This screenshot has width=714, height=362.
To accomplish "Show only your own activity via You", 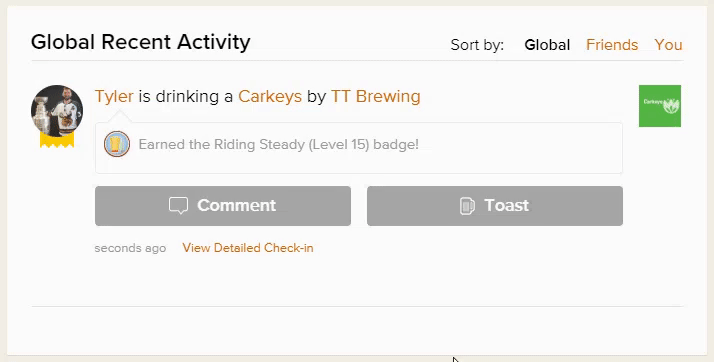I will (668, 45).
